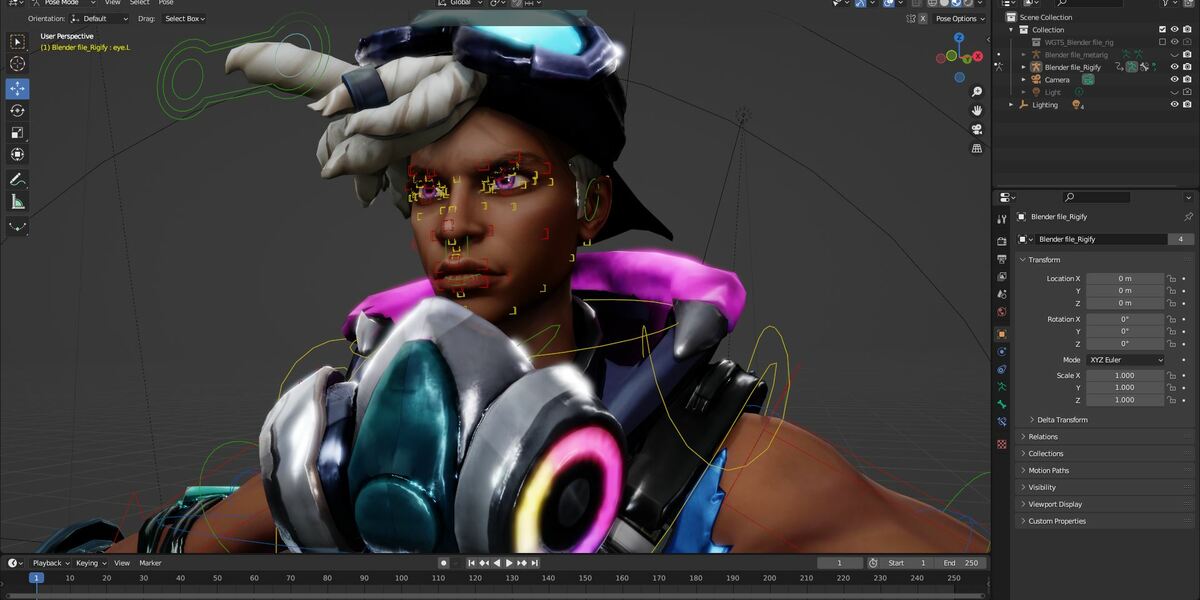Hide Blender file_Rigify in viewport

pyautogui.click(x=1174, y=67)
